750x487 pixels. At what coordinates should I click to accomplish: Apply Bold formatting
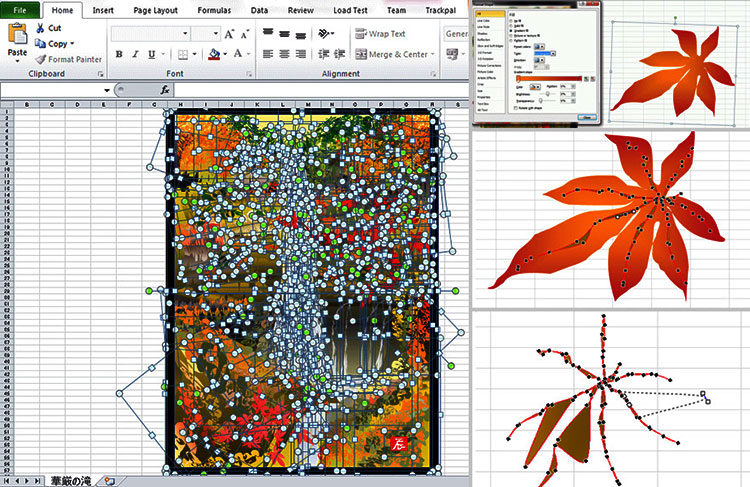pos(119,54)
